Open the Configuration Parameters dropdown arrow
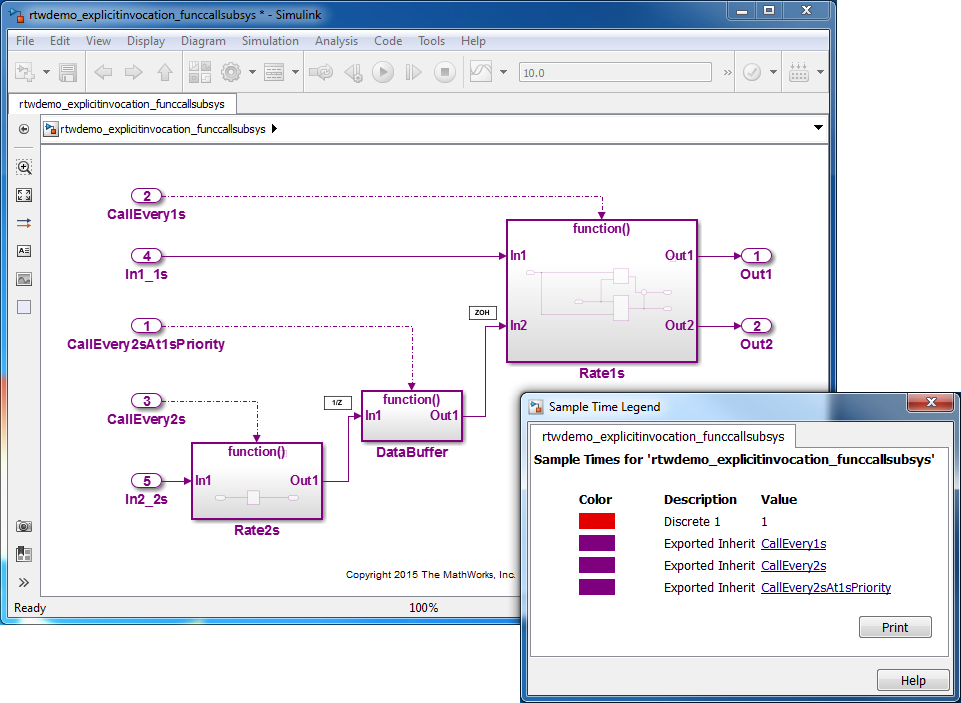The width and height of the screenshot is (961, 703). [x=252, y=72]
